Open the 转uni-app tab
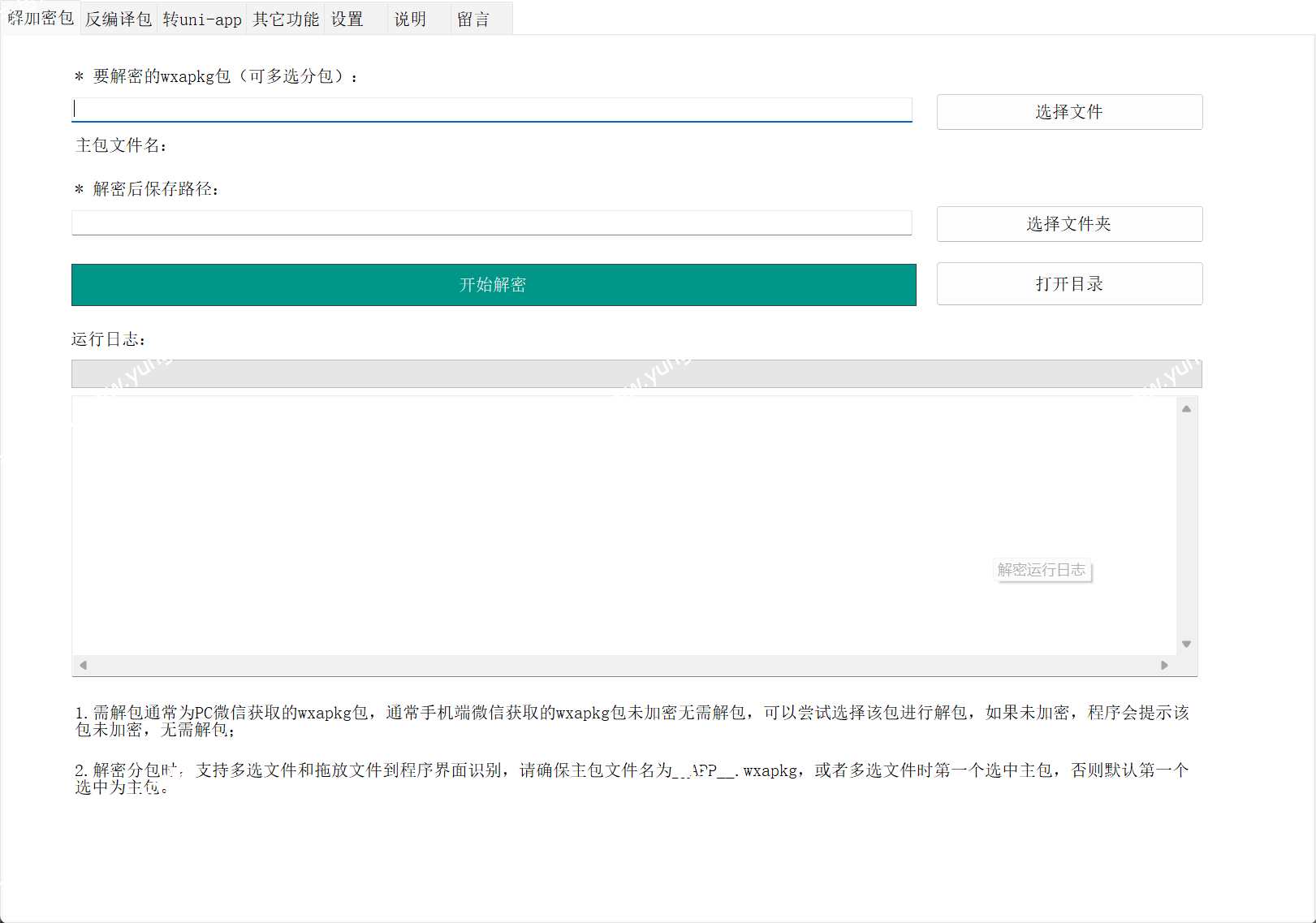The image size is (1316, 923). [x=201, y=18]
